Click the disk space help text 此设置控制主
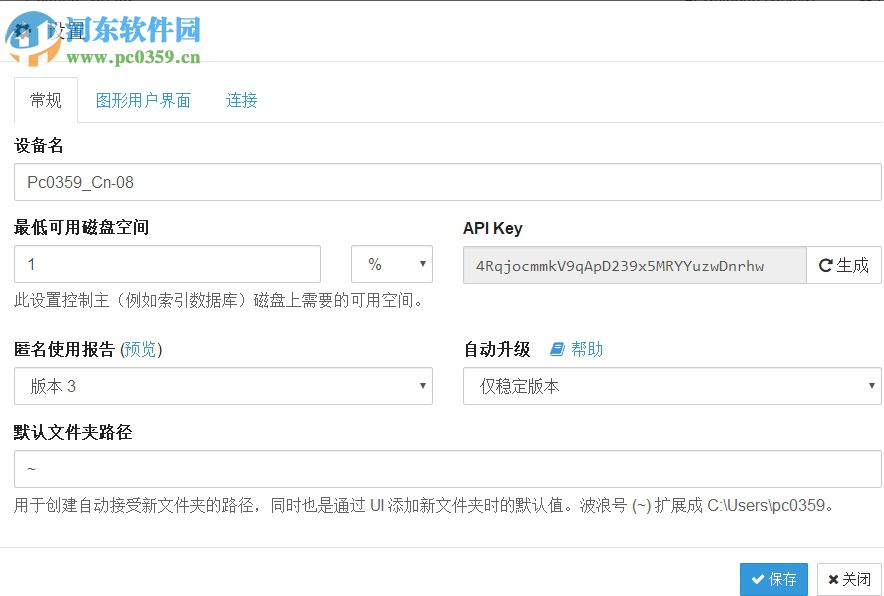The height and width of the screenshot is (596, 884). [219, 300]
